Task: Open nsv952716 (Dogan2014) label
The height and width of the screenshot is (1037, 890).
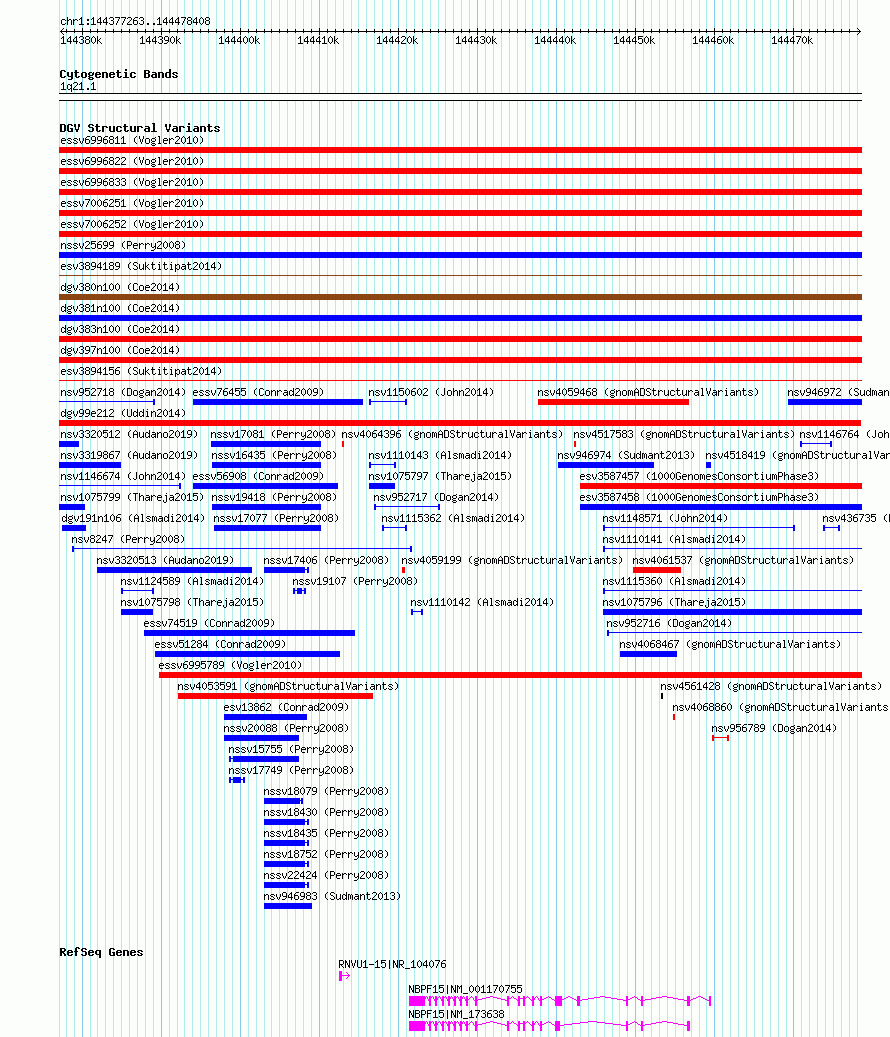Action: pyautogui.click(x=669, y=624)
